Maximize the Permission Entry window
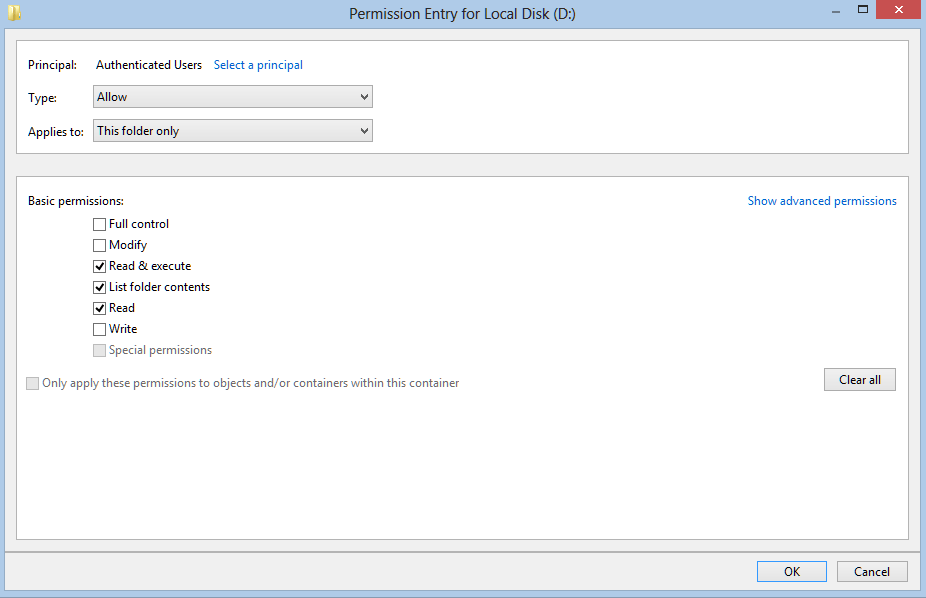This screenshot has height=598, width=926. click(863, 10)
